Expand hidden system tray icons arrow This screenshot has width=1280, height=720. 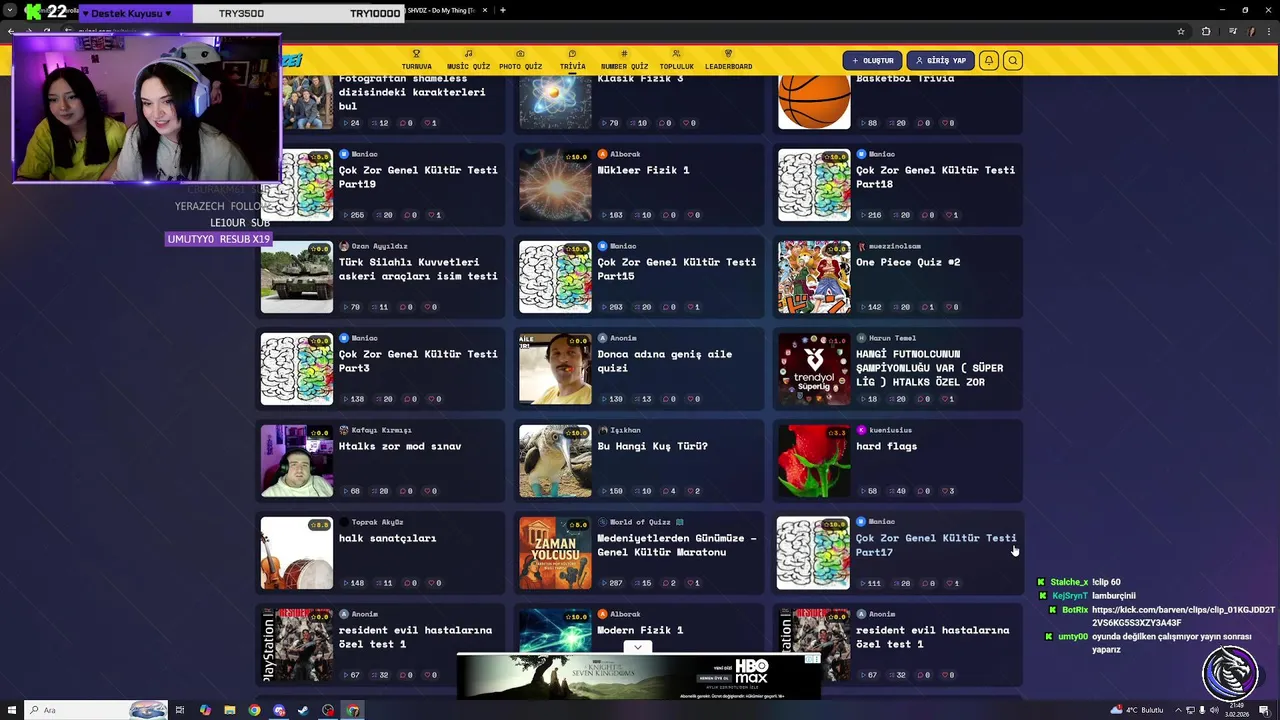pyautogui.click(x=1177, y=710)
